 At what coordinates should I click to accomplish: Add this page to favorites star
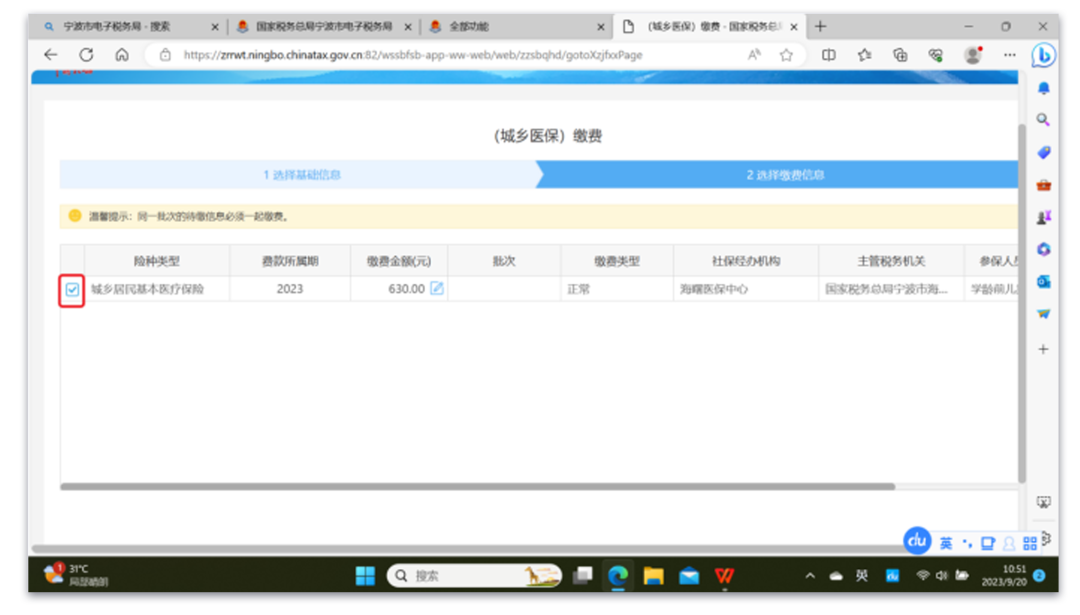point(786,55)
